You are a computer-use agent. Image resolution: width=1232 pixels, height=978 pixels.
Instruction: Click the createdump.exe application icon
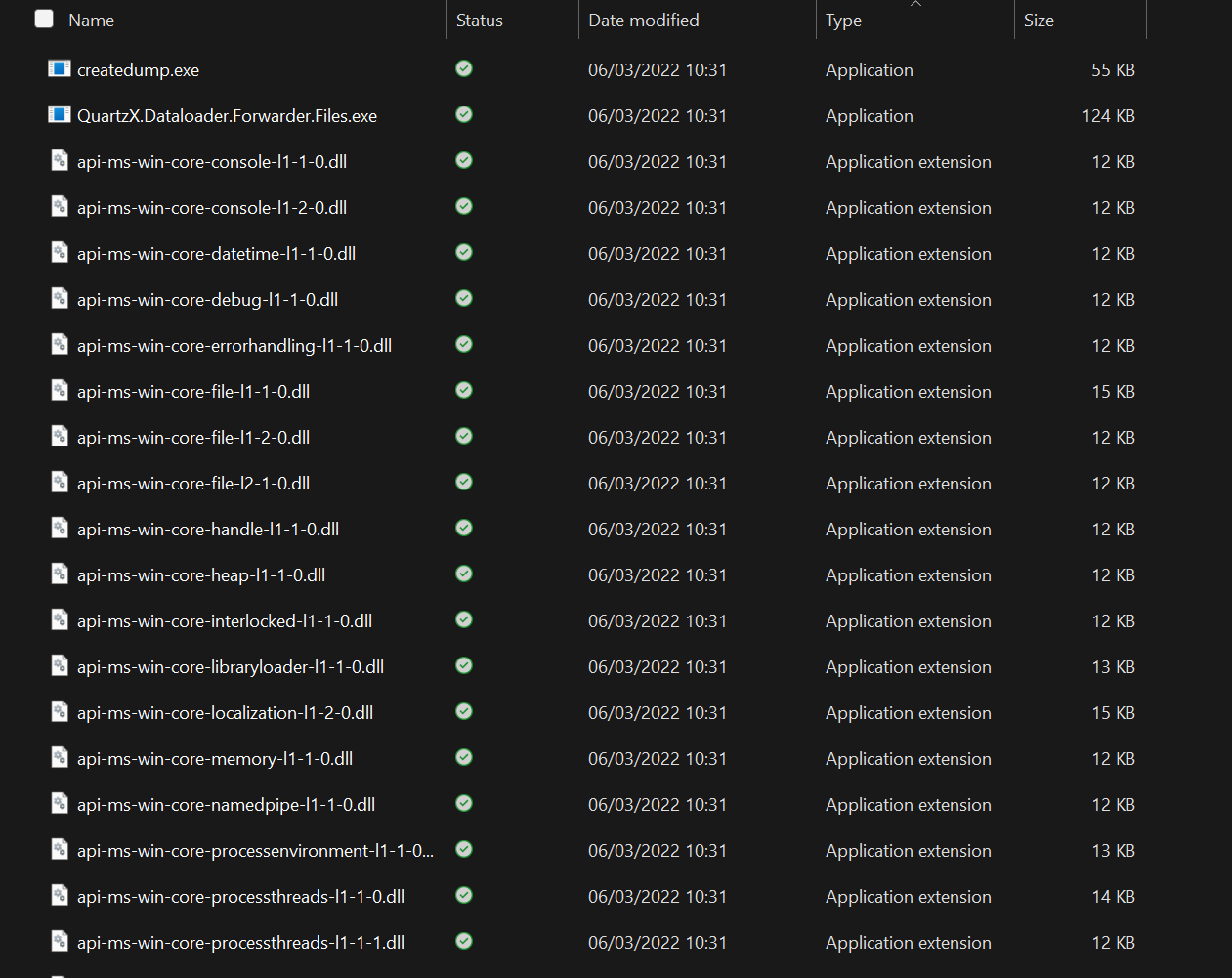pos(60,69)
